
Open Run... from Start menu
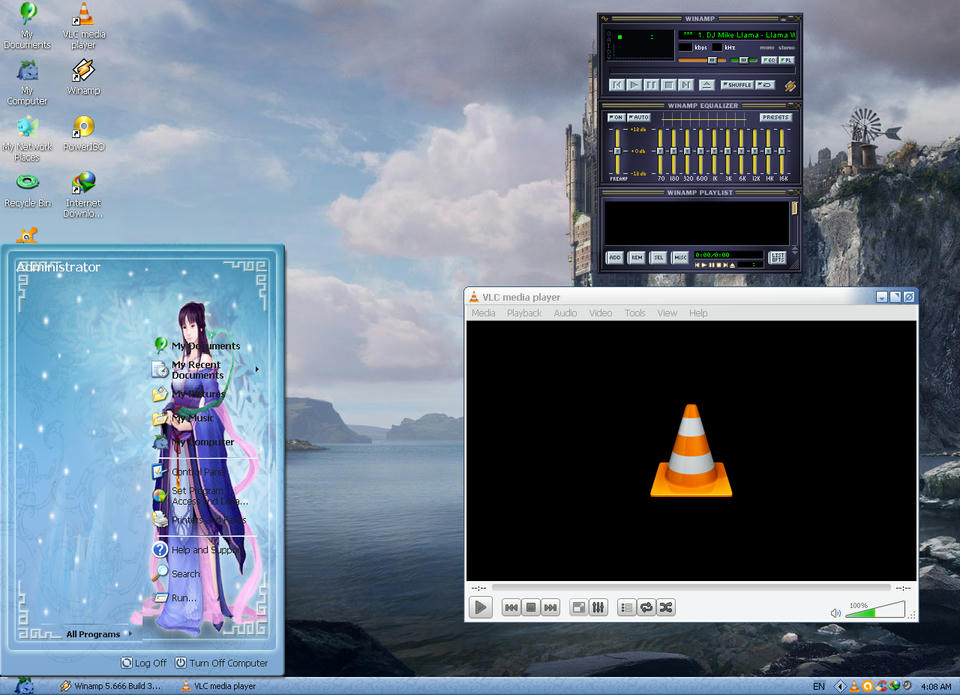pos(176,598)
